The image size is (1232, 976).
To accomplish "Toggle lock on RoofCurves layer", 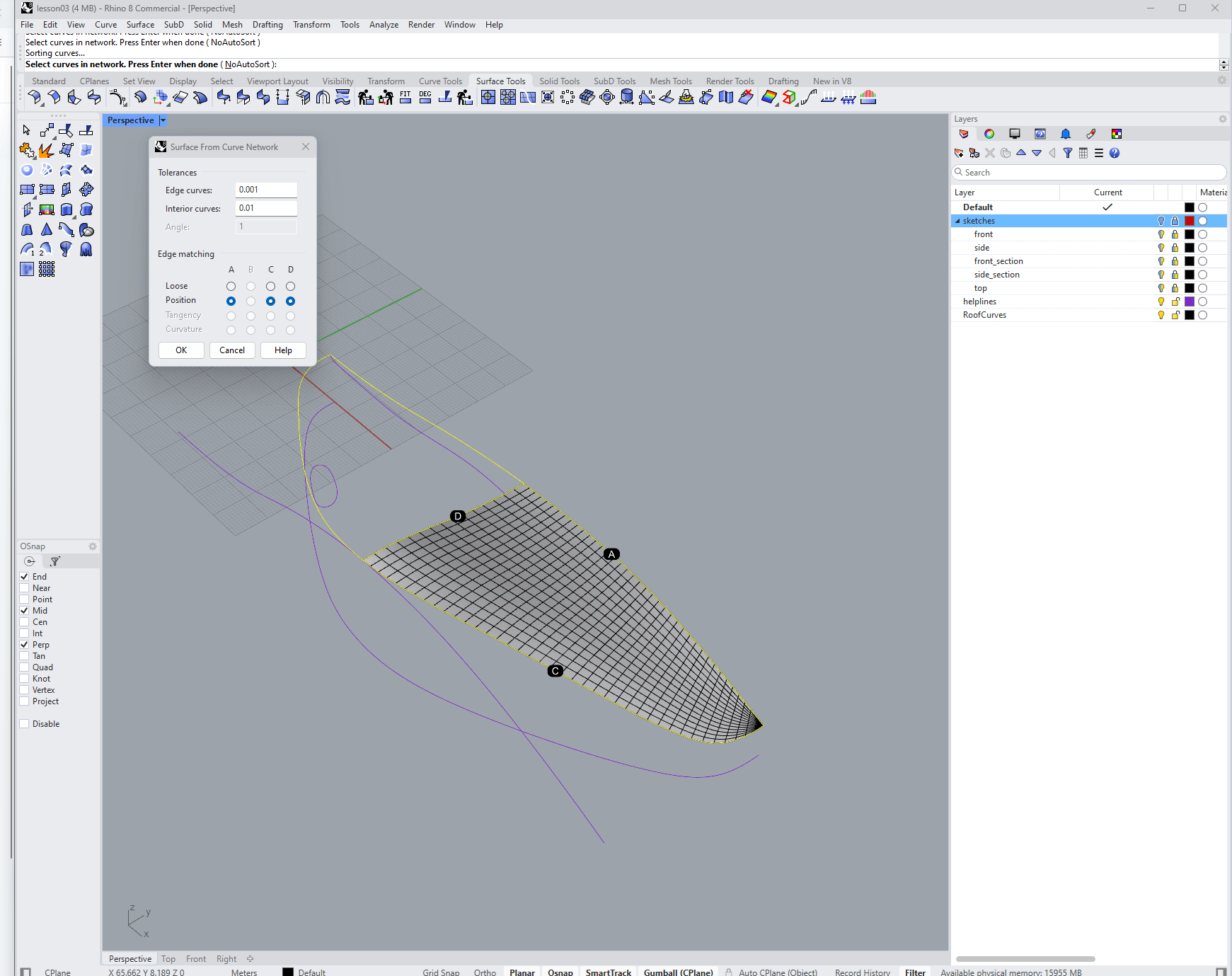I will (x=1175, y=315).
